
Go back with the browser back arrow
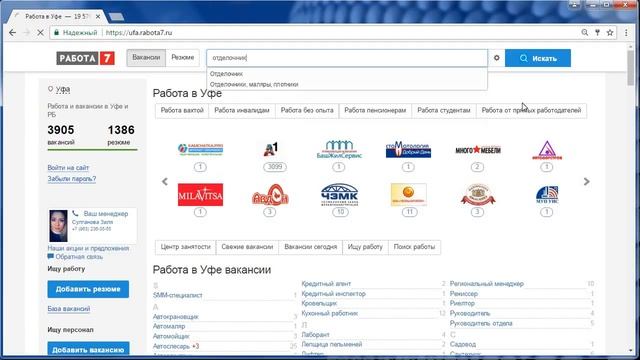pyautogui.click(x=12, y=33)
